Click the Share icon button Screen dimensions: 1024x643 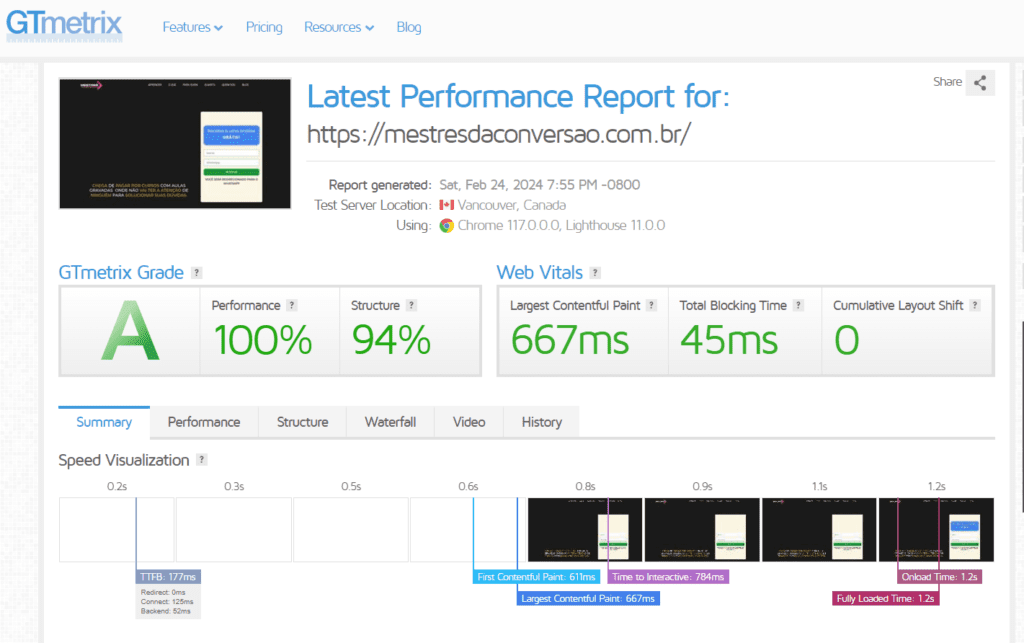point(980,83)
